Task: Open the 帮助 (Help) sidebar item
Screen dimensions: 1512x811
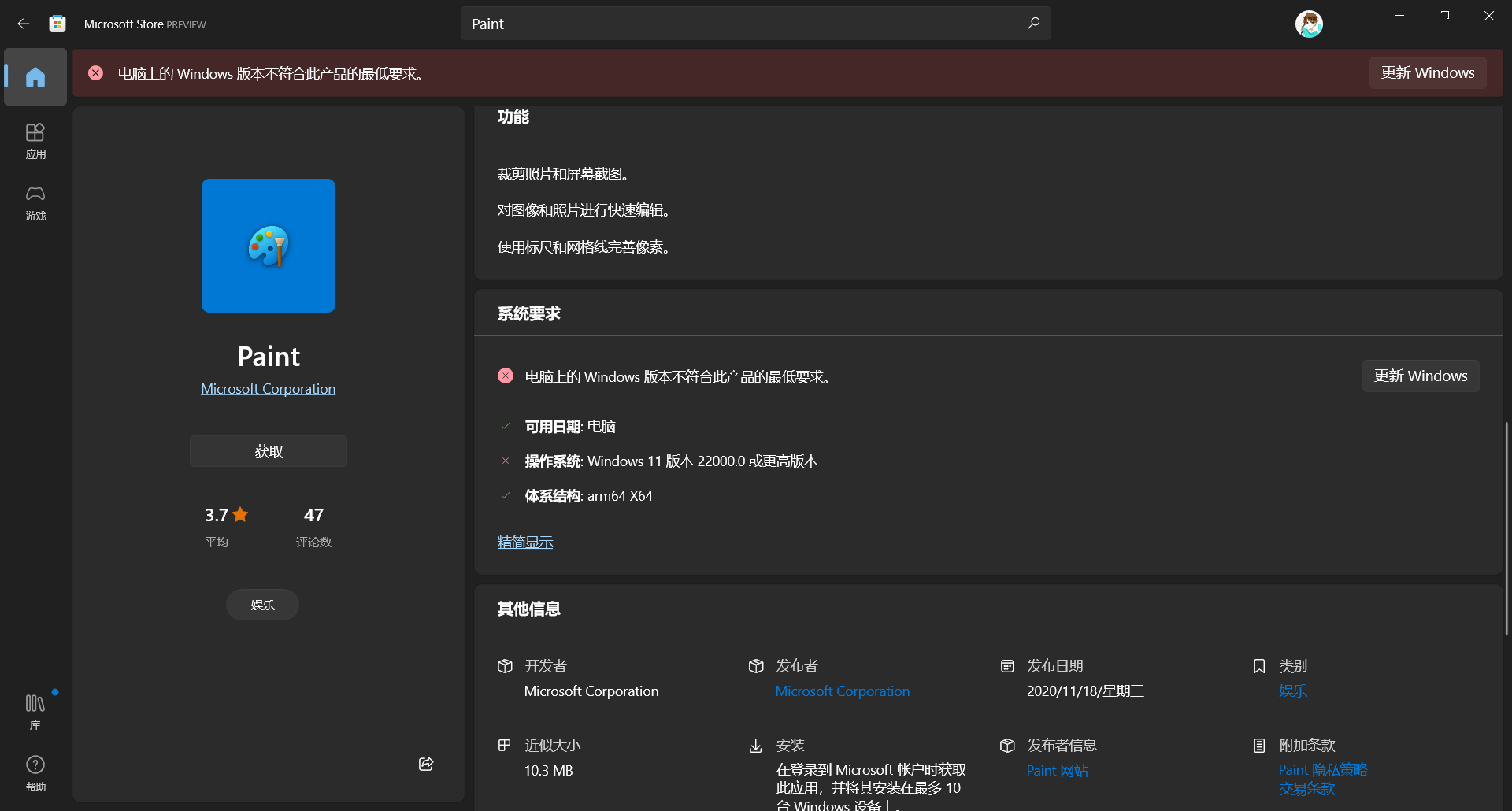Action: pyautogui.click(x=35, y=773)
